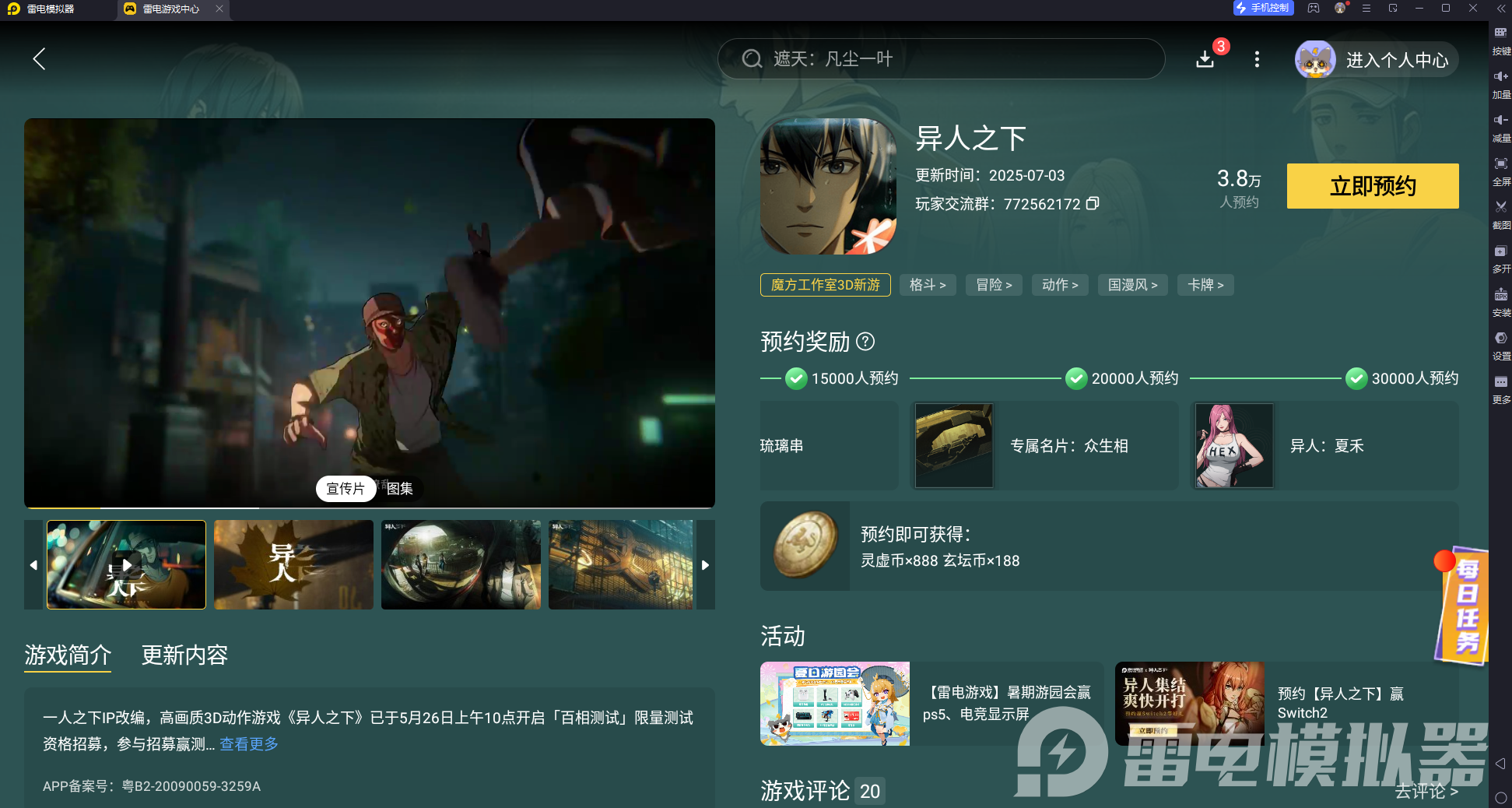Click the cat avatar beside 进入个人中心
This screenshot has height=808, width=1512.
[x=1315, y=59]
